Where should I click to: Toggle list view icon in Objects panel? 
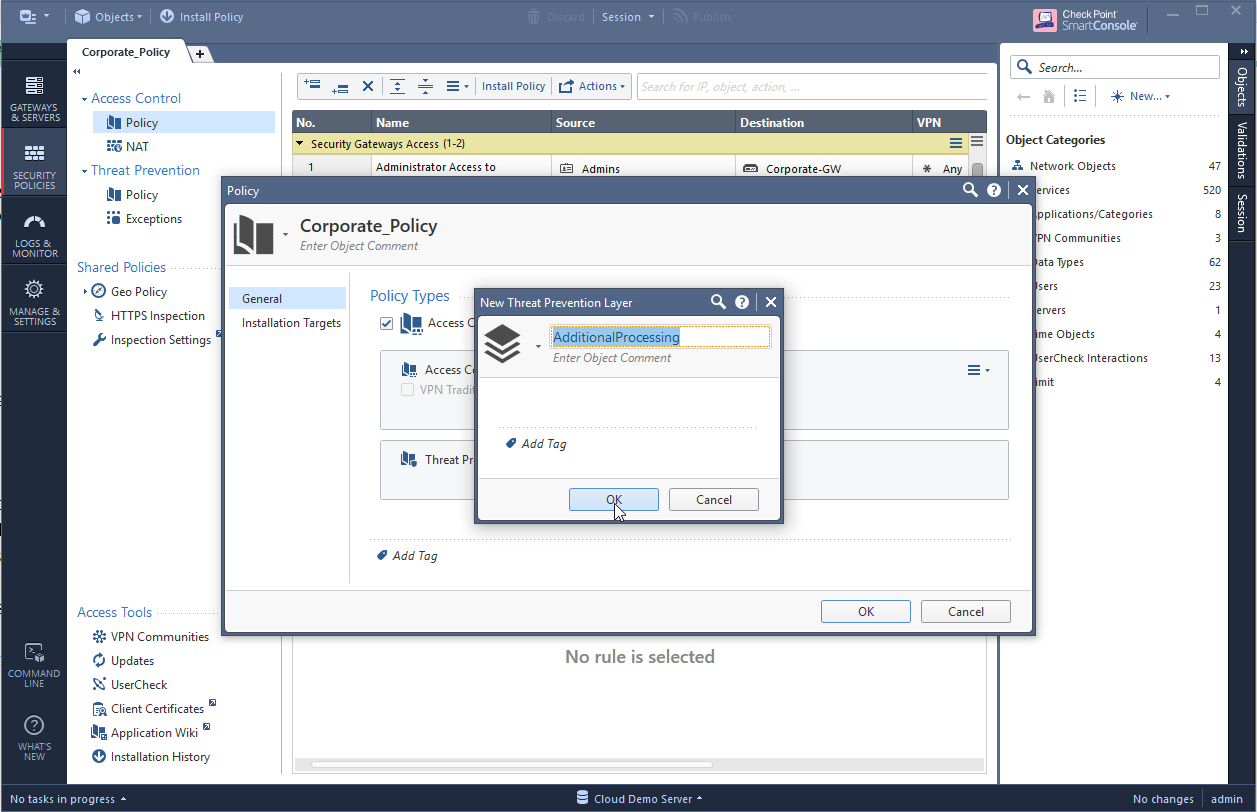coord(1080,96)
